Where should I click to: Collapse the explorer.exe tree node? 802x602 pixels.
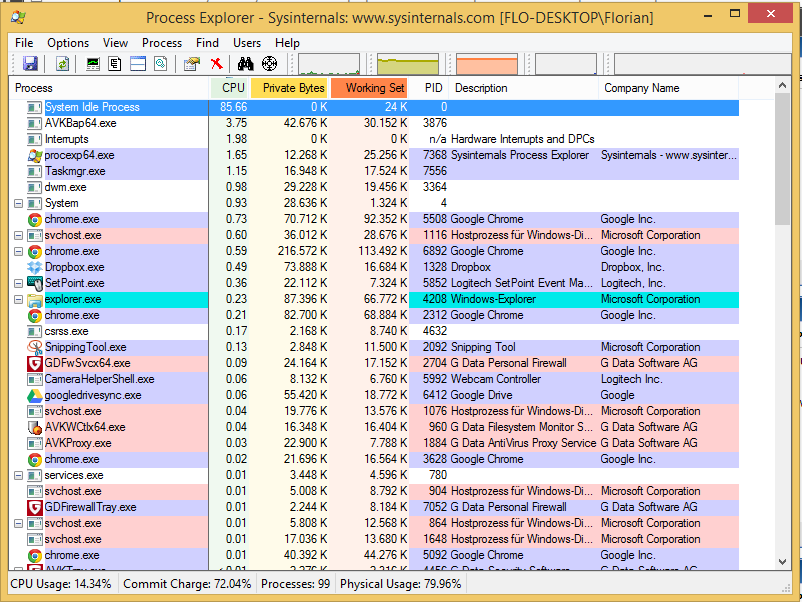point(18,299)
